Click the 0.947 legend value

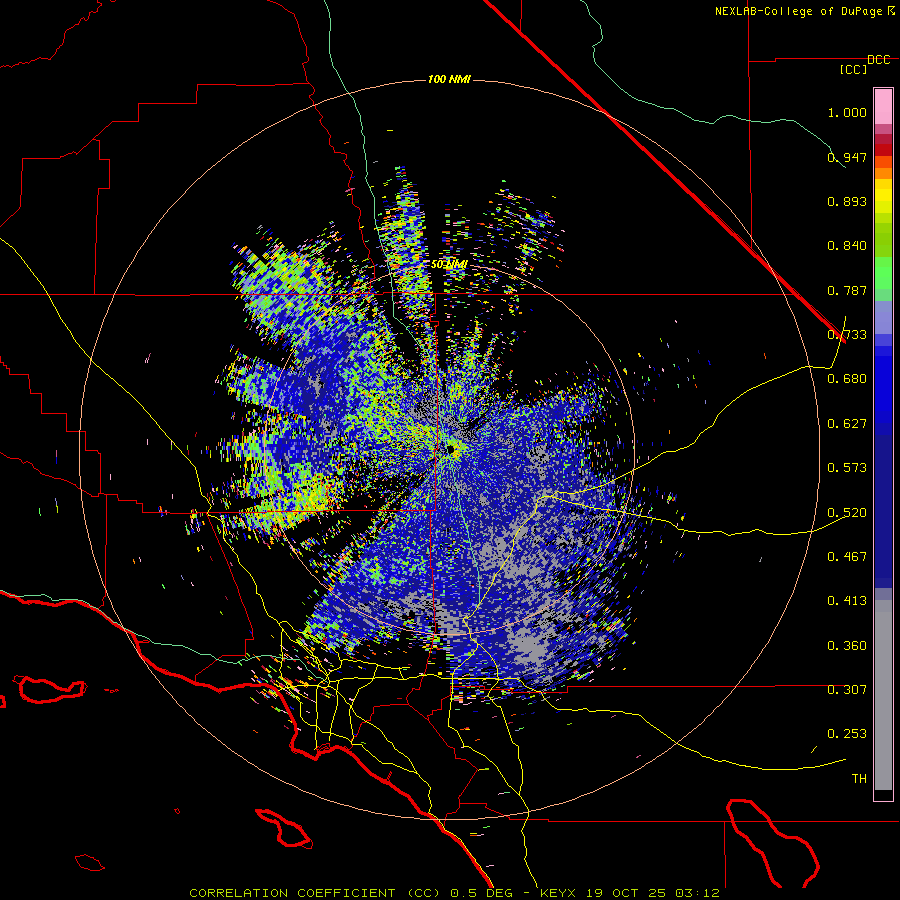pos(847,157)
